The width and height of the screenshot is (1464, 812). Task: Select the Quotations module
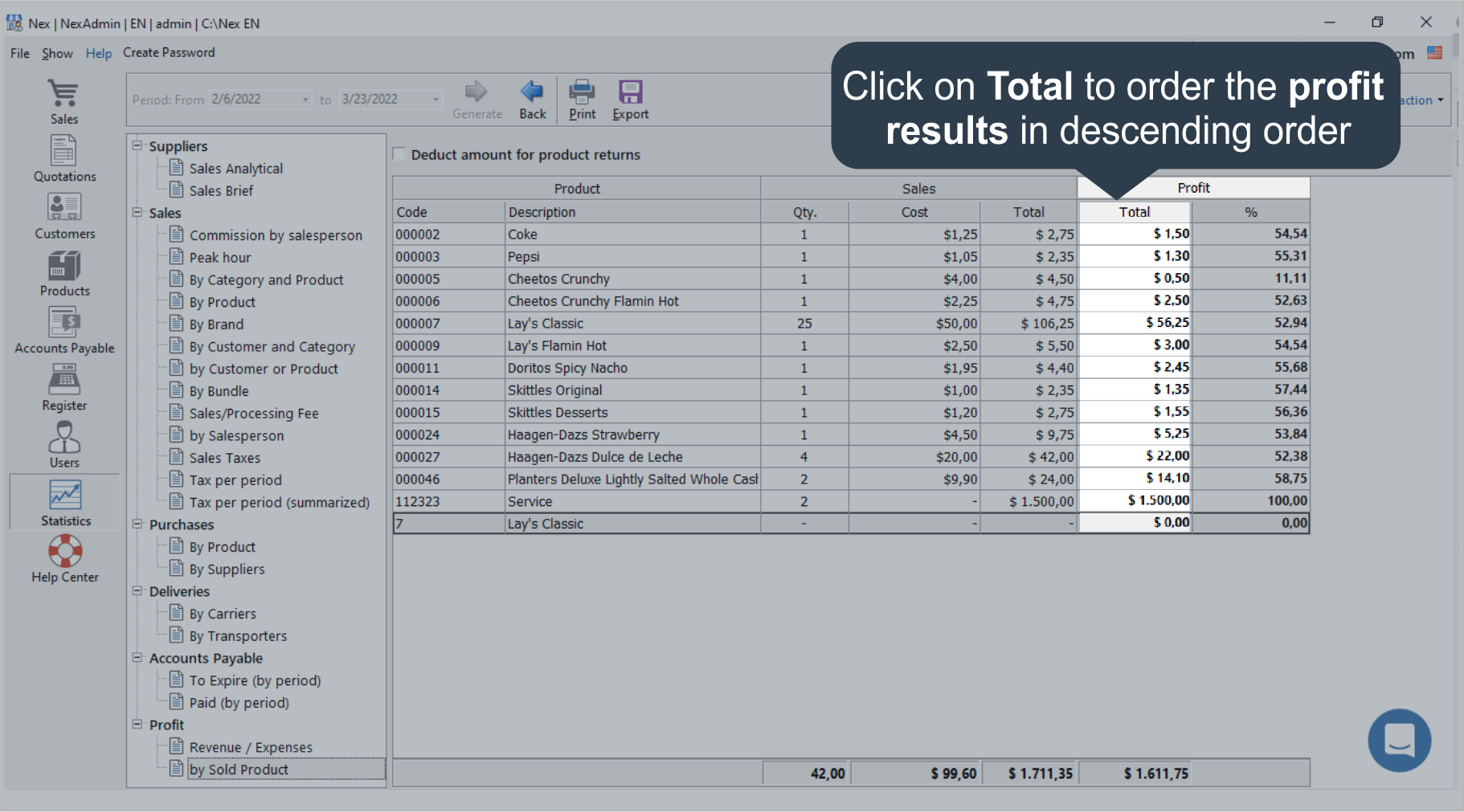pyautogui.click(x=63, y=158)
